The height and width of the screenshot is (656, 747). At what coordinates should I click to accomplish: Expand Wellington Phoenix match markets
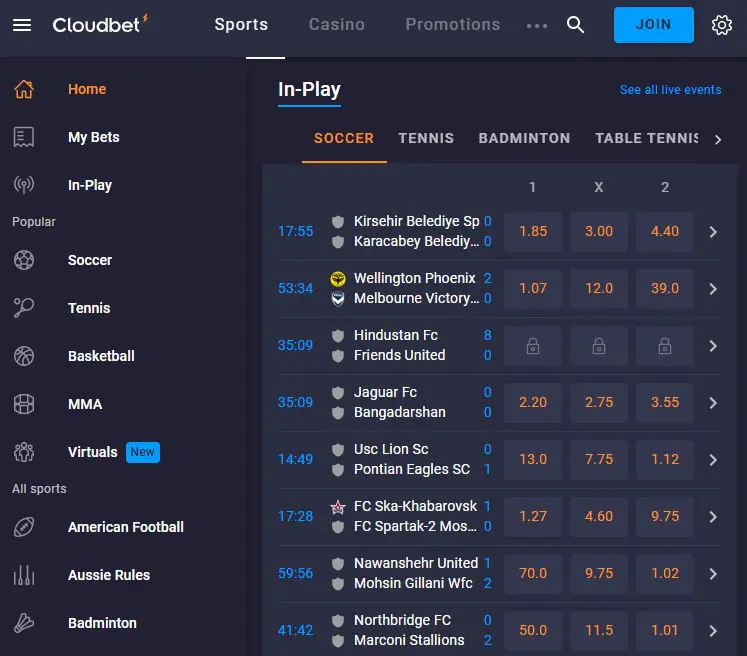[x=713, y=289]
